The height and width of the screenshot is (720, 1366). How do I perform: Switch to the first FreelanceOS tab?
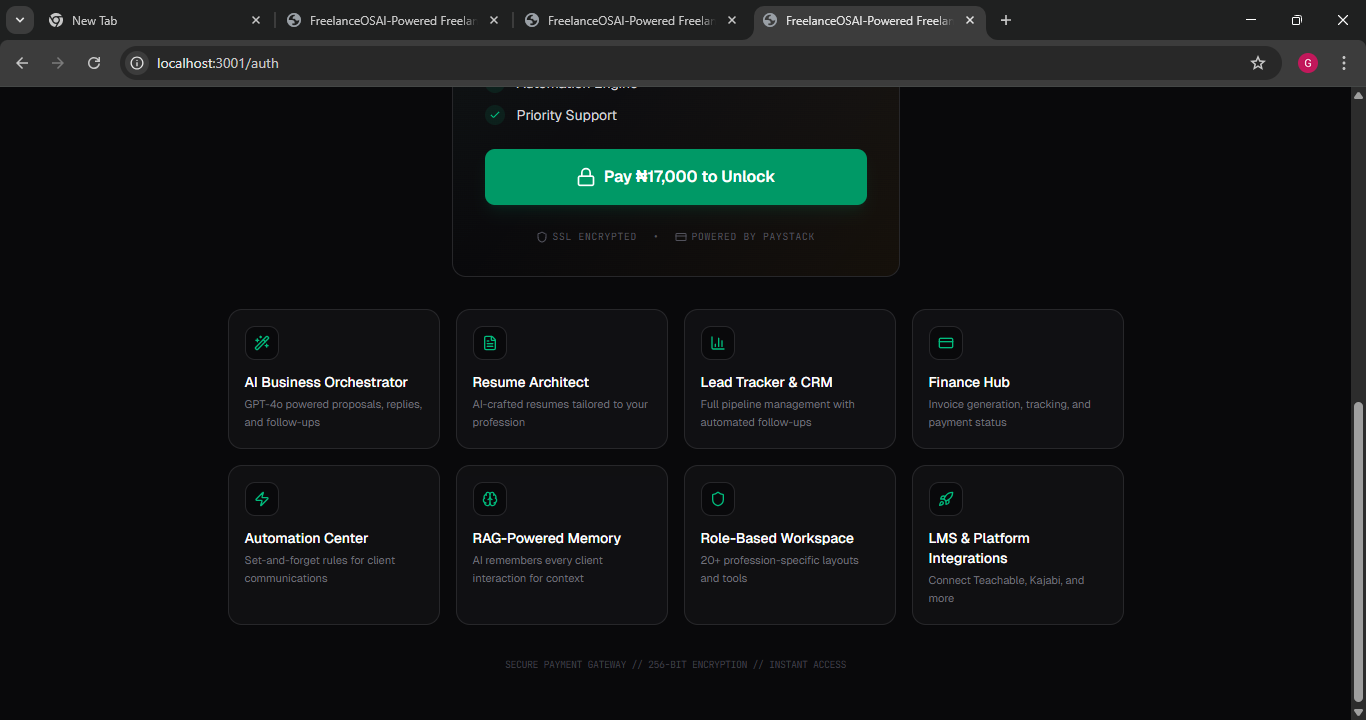click(x=394, y=20)
